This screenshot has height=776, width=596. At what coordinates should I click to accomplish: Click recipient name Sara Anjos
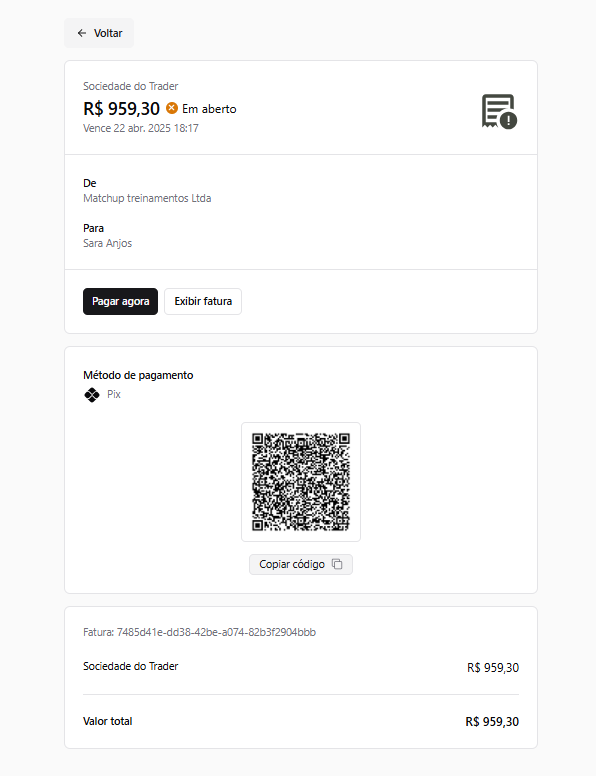click(x=107, y=243)
